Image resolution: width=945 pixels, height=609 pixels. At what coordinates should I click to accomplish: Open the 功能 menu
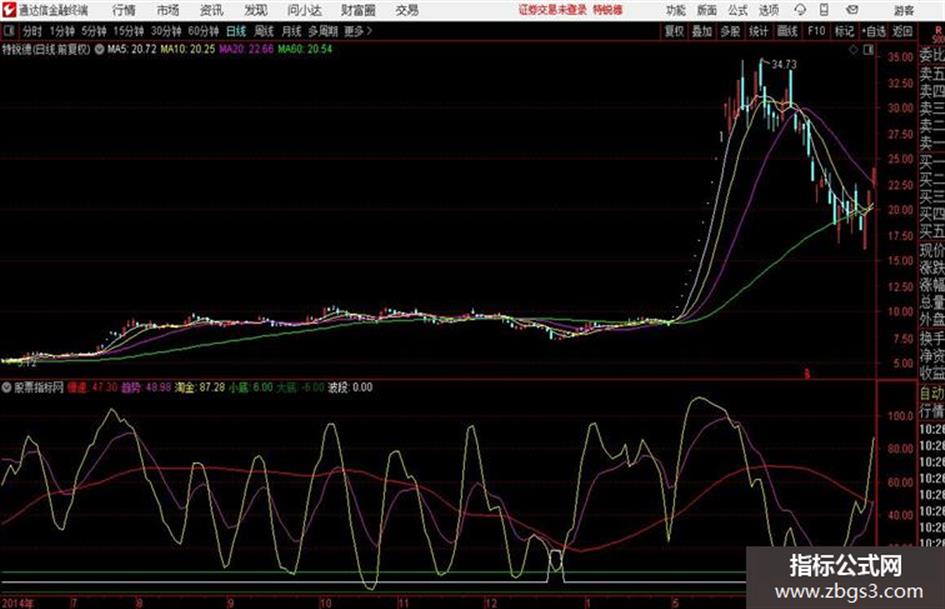coord(676,10)
